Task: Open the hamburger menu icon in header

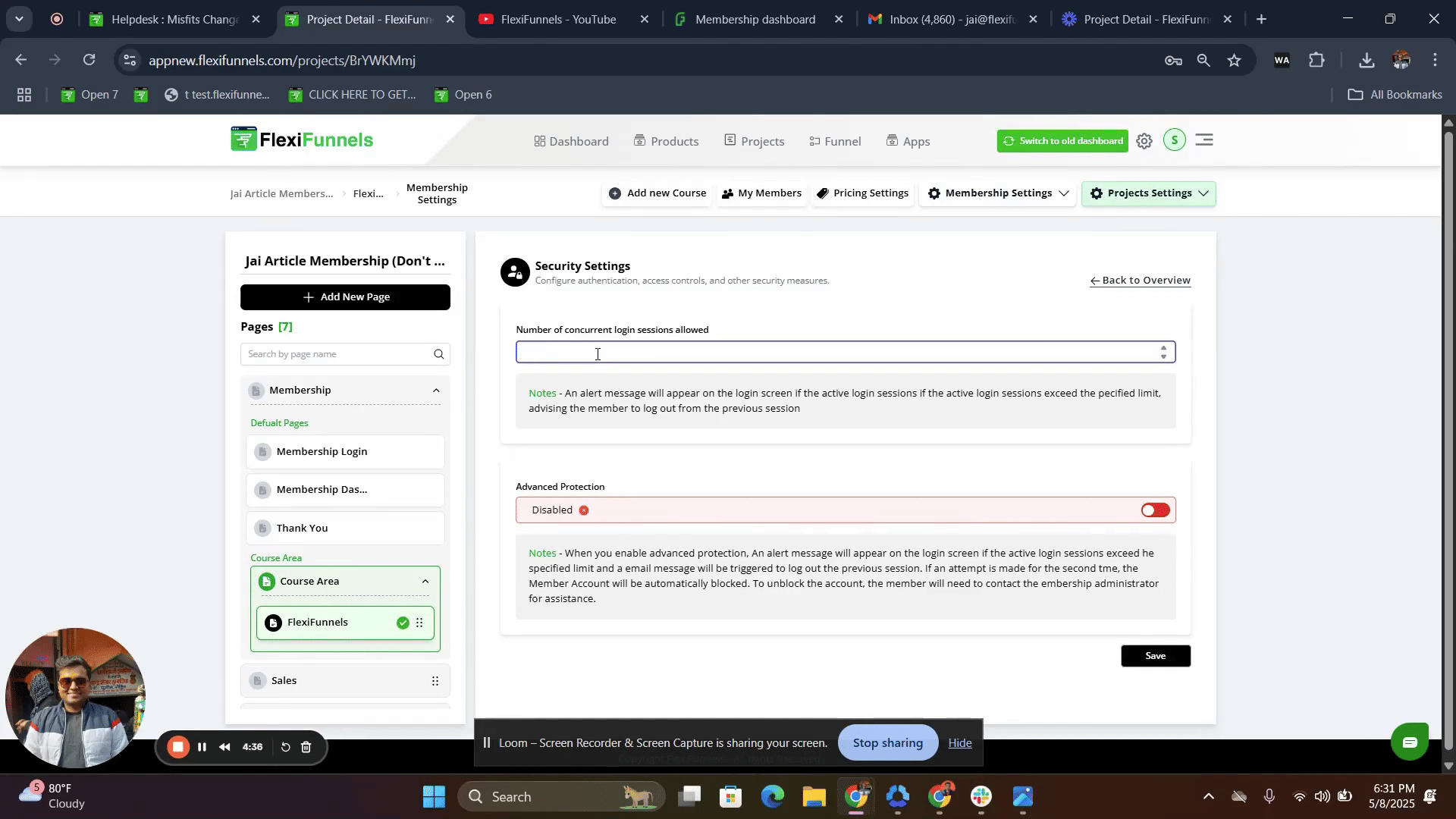Action: point(1204,140)
